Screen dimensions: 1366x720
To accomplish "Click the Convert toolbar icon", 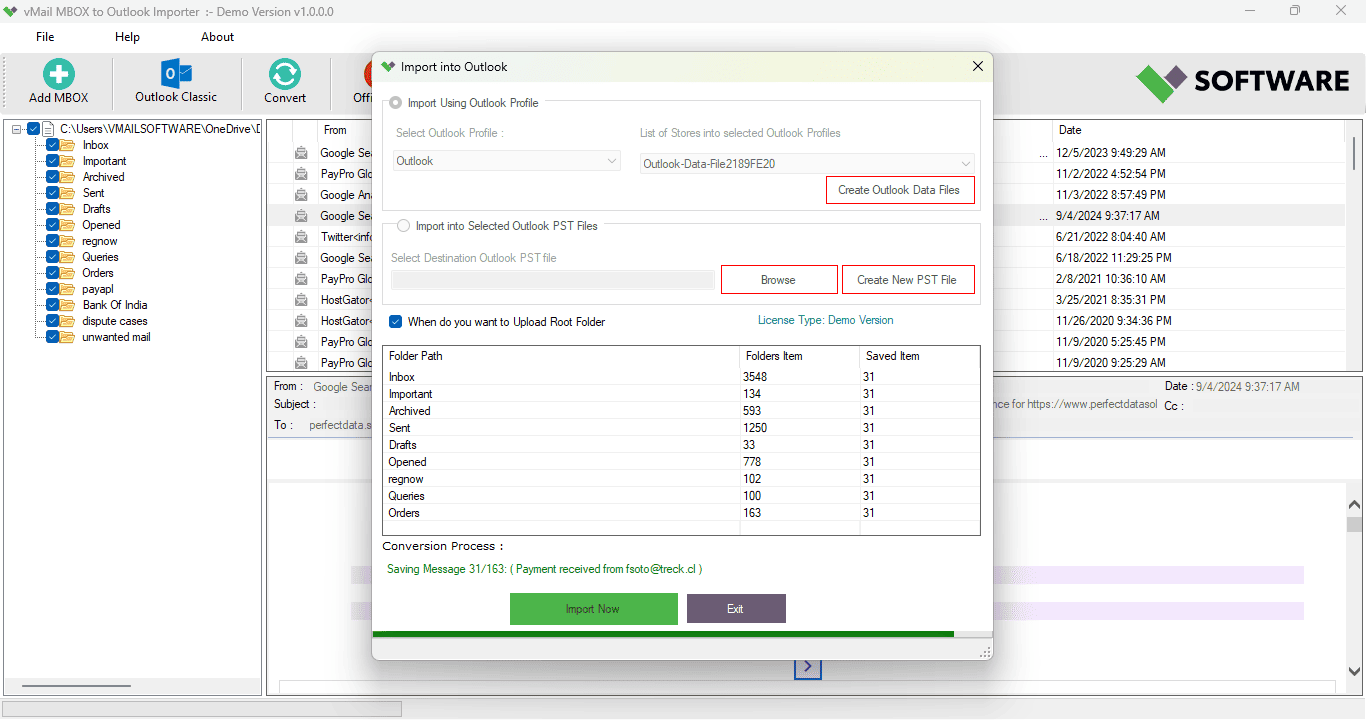I will tap(285, 76).
